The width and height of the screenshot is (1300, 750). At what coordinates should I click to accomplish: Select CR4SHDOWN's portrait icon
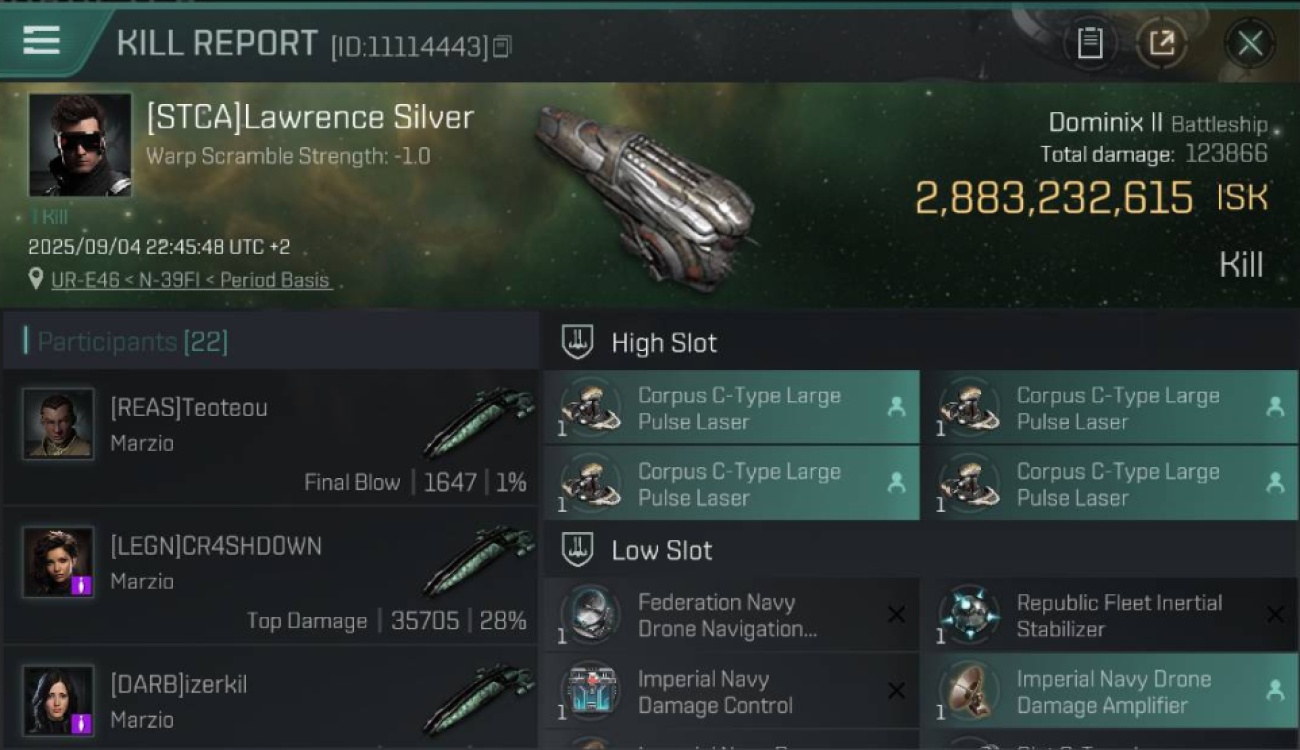click(59, 562)
